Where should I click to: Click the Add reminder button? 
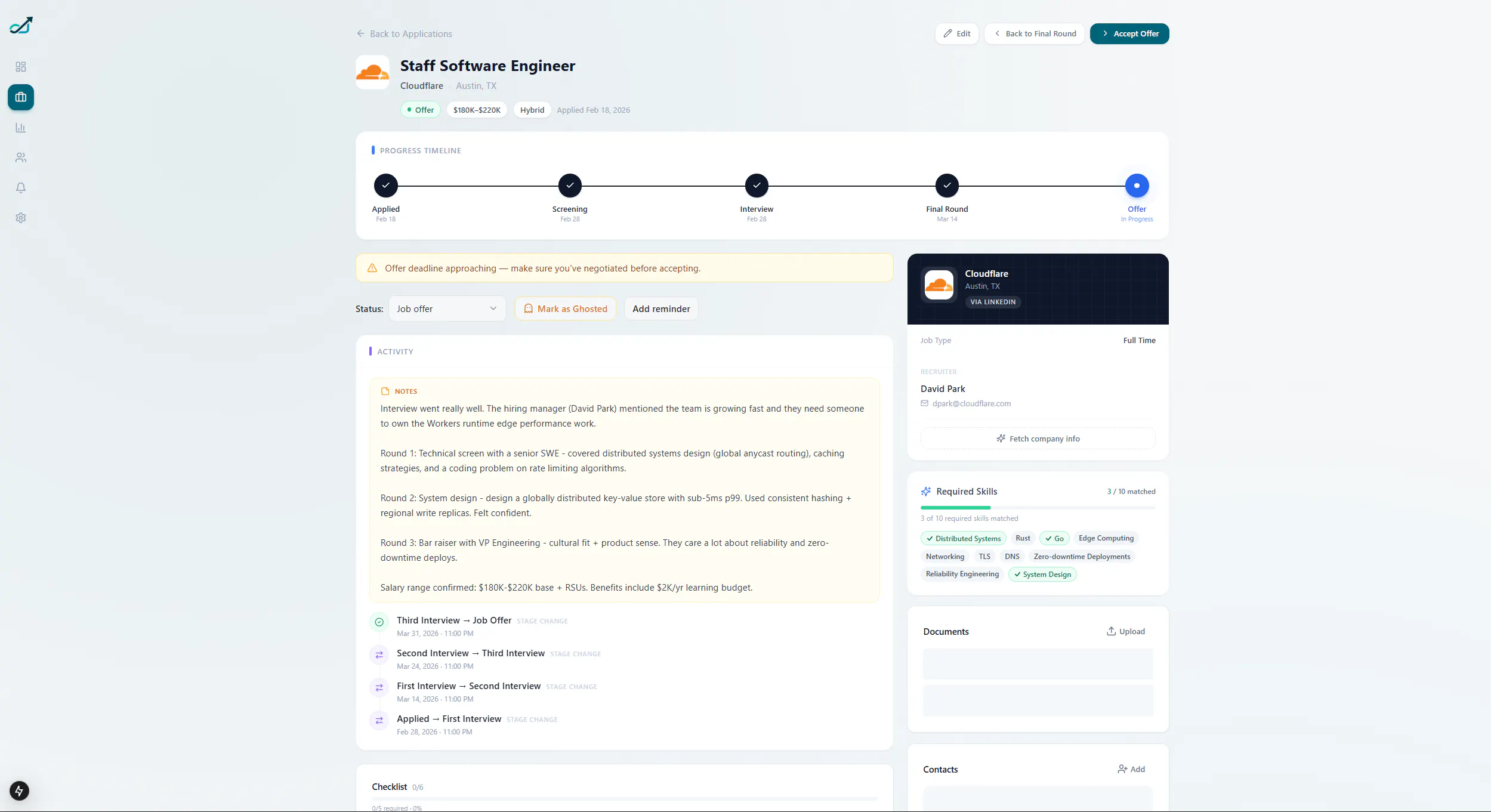[x=661, y=309]
